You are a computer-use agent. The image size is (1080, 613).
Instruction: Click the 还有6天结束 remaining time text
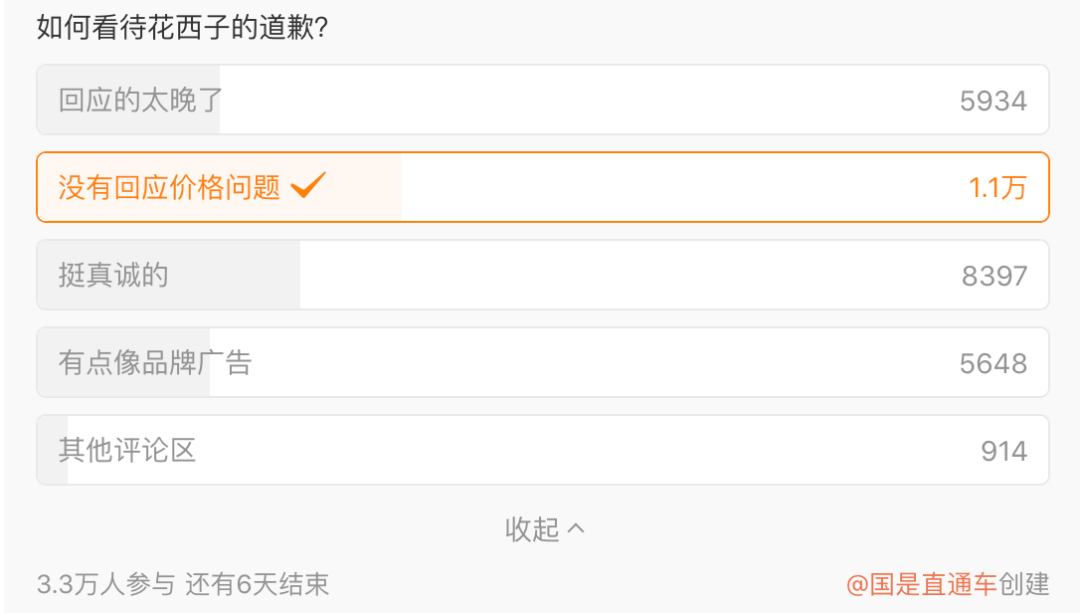coord(257,584)
